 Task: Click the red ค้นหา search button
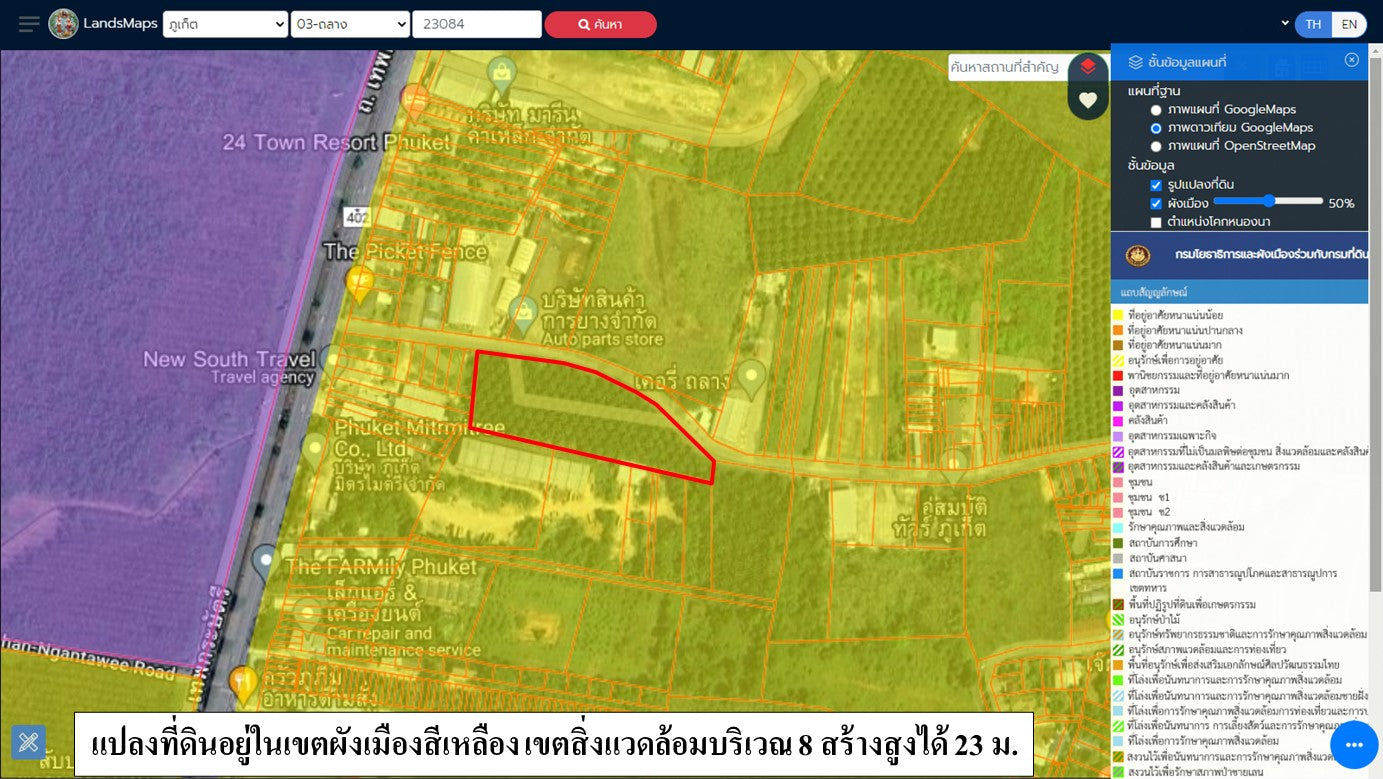(600, 24)
